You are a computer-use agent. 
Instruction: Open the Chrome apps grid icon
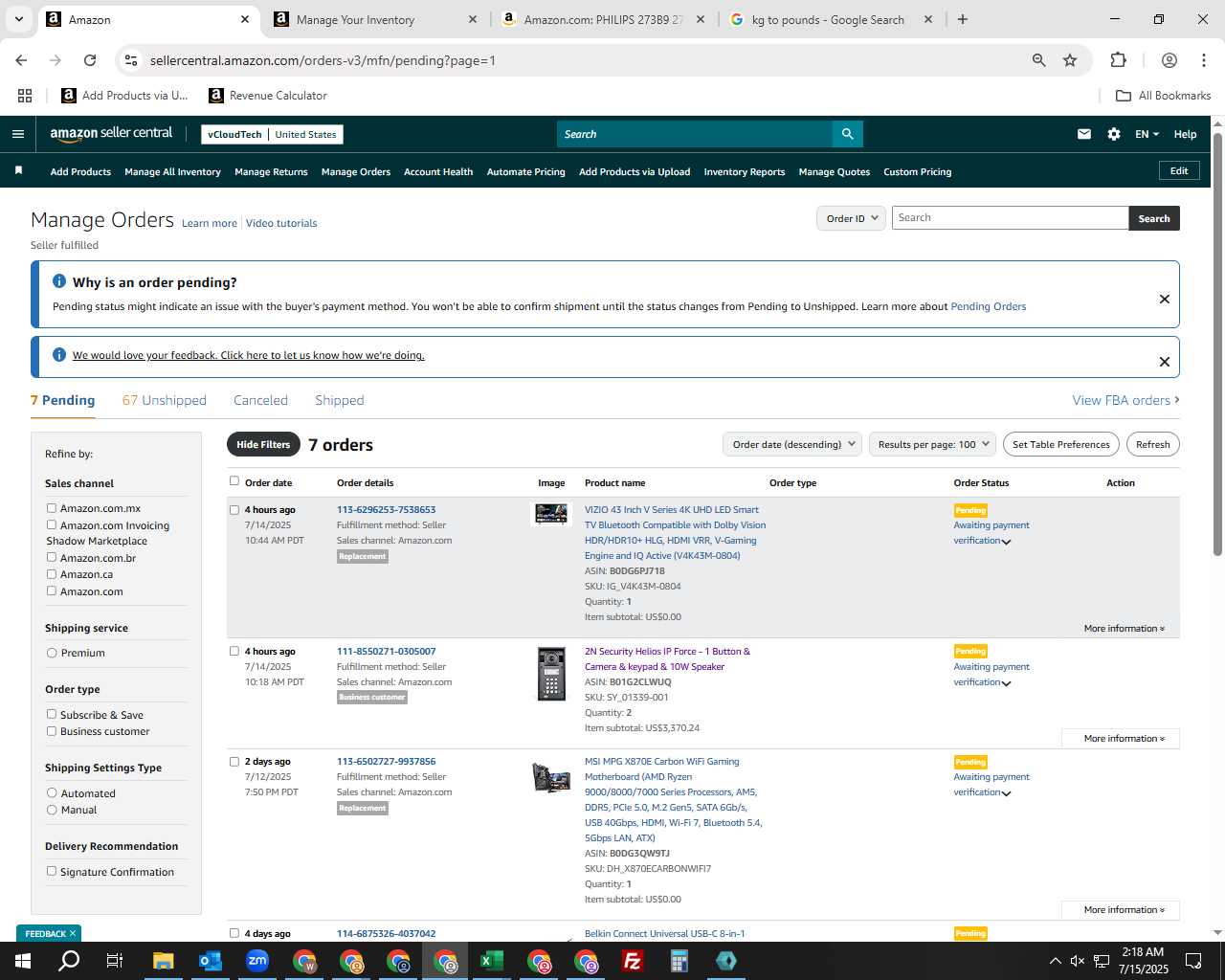point(25,96)
